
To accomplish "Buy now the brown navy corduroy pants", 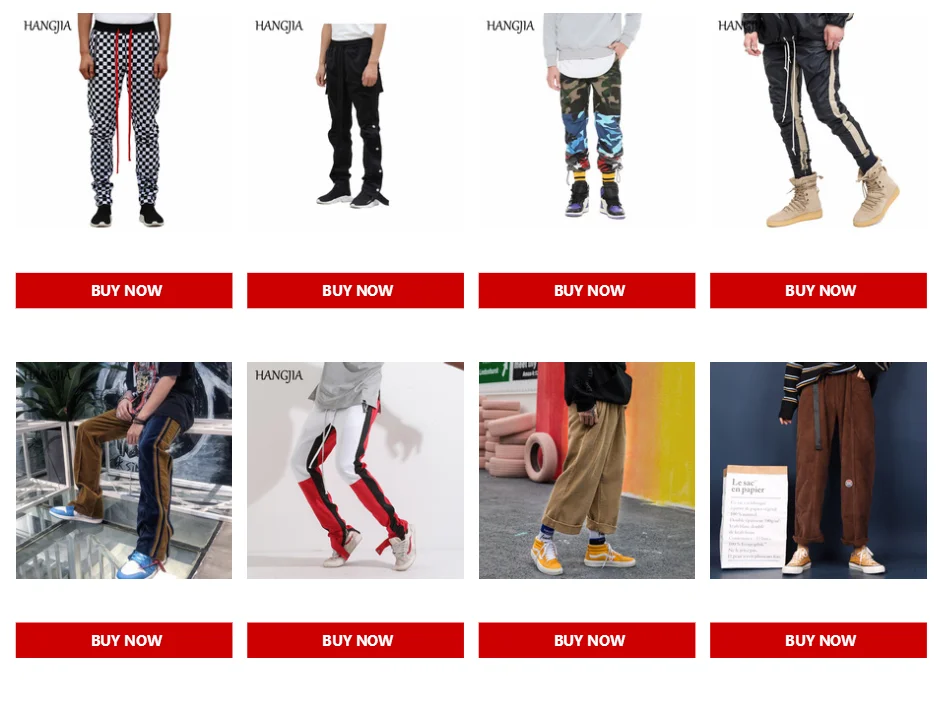I will pyautogui.click(x=124, y=640).
